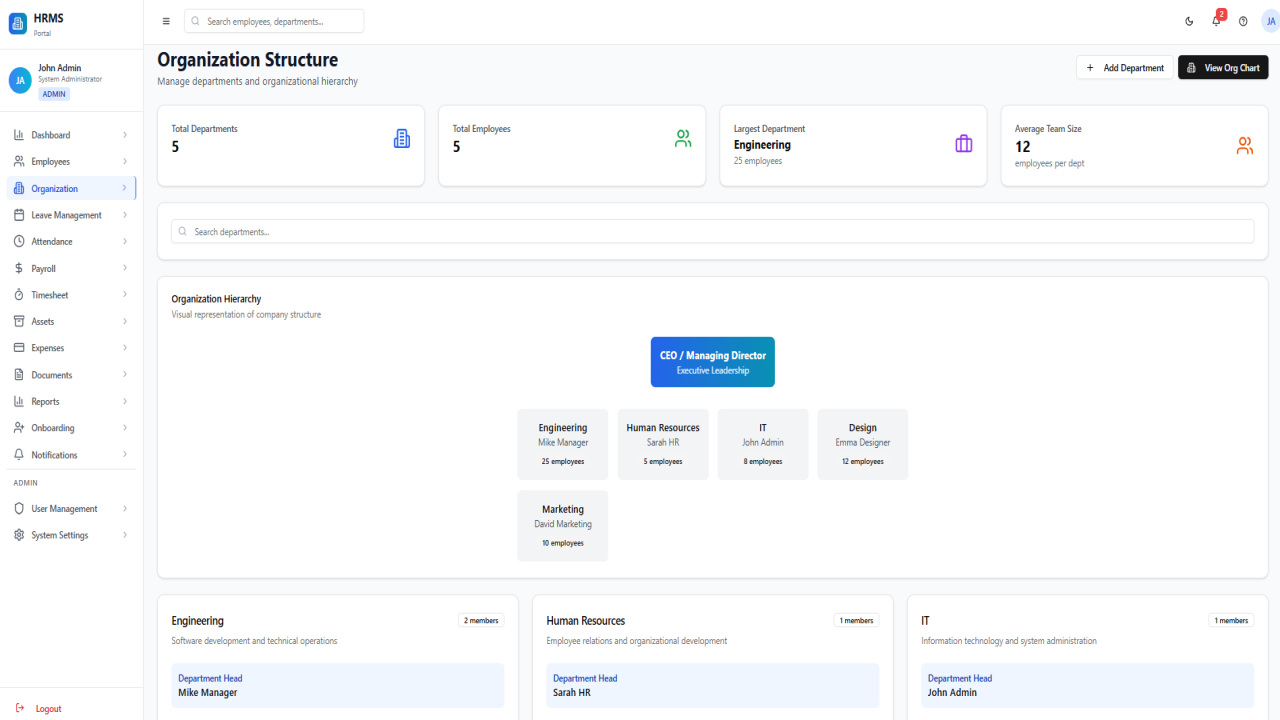Click the Total Departments building icon
This screenshot has width=1280, height=720.
(x=401, y=139)
